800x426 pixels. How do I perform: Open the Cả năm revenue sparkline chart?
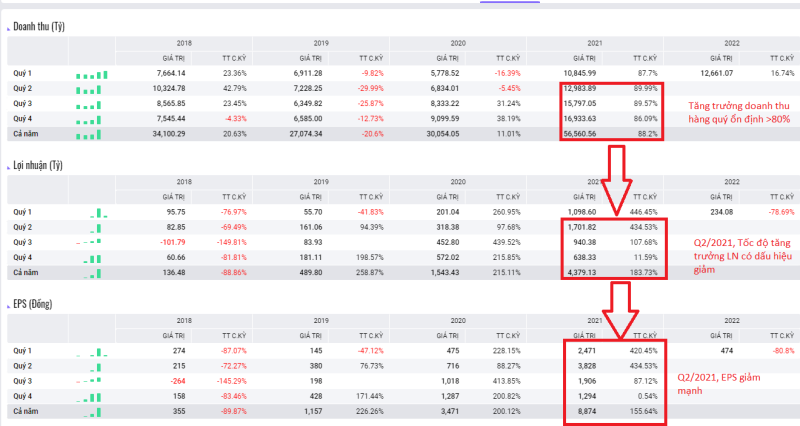91,133
